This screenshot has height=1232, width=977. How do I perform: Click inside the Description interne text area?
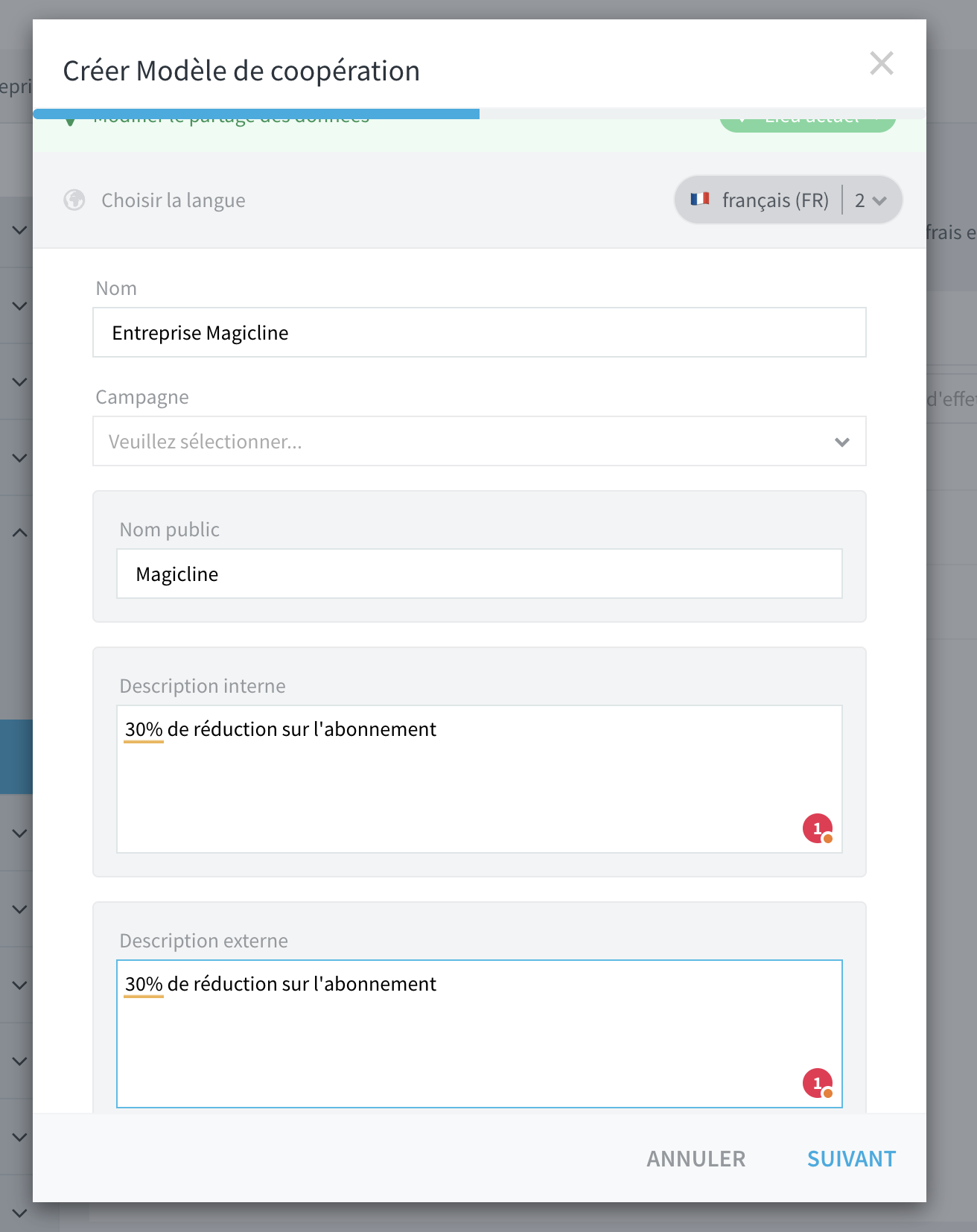click(x=480, y=779)
